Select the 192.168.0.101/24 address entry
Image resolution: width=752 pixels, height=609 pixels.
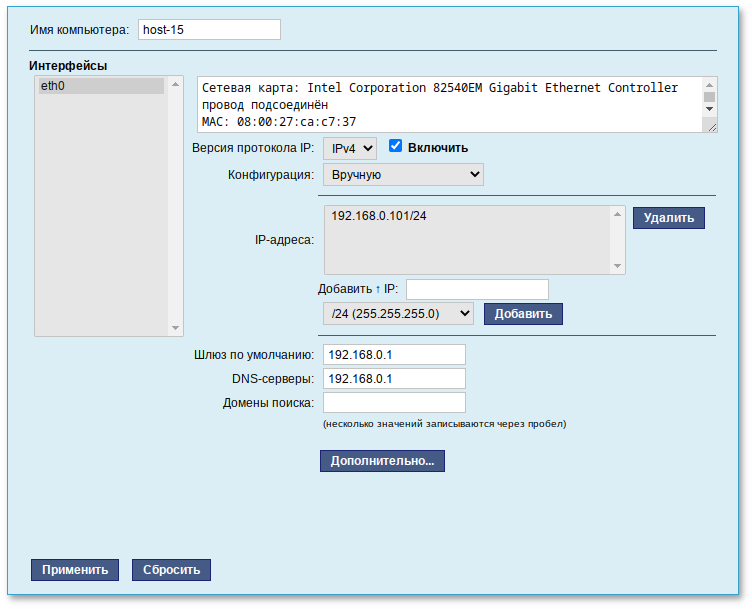click(385, 215)
